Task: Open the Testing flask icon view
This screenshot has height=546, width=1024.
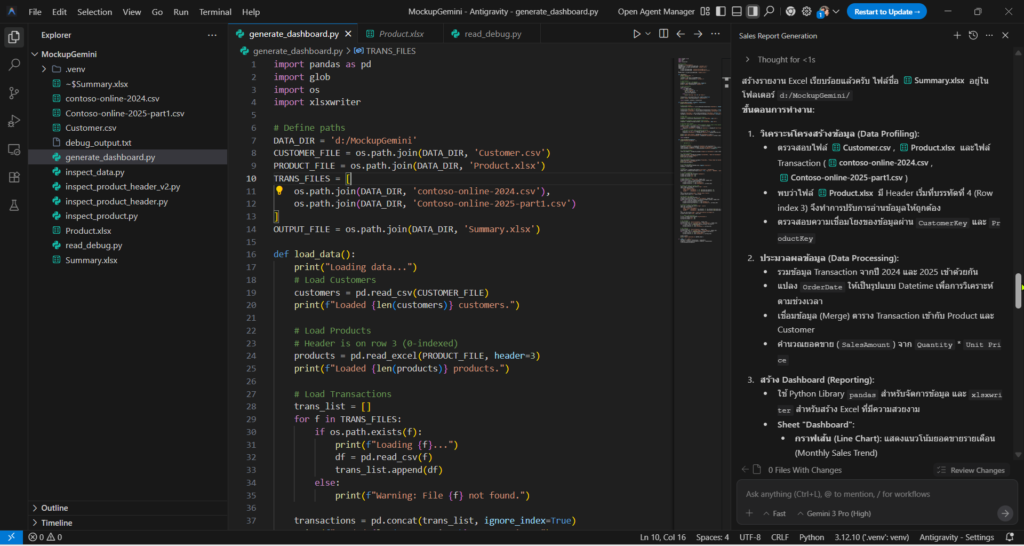Action: [x=14, y=205]
